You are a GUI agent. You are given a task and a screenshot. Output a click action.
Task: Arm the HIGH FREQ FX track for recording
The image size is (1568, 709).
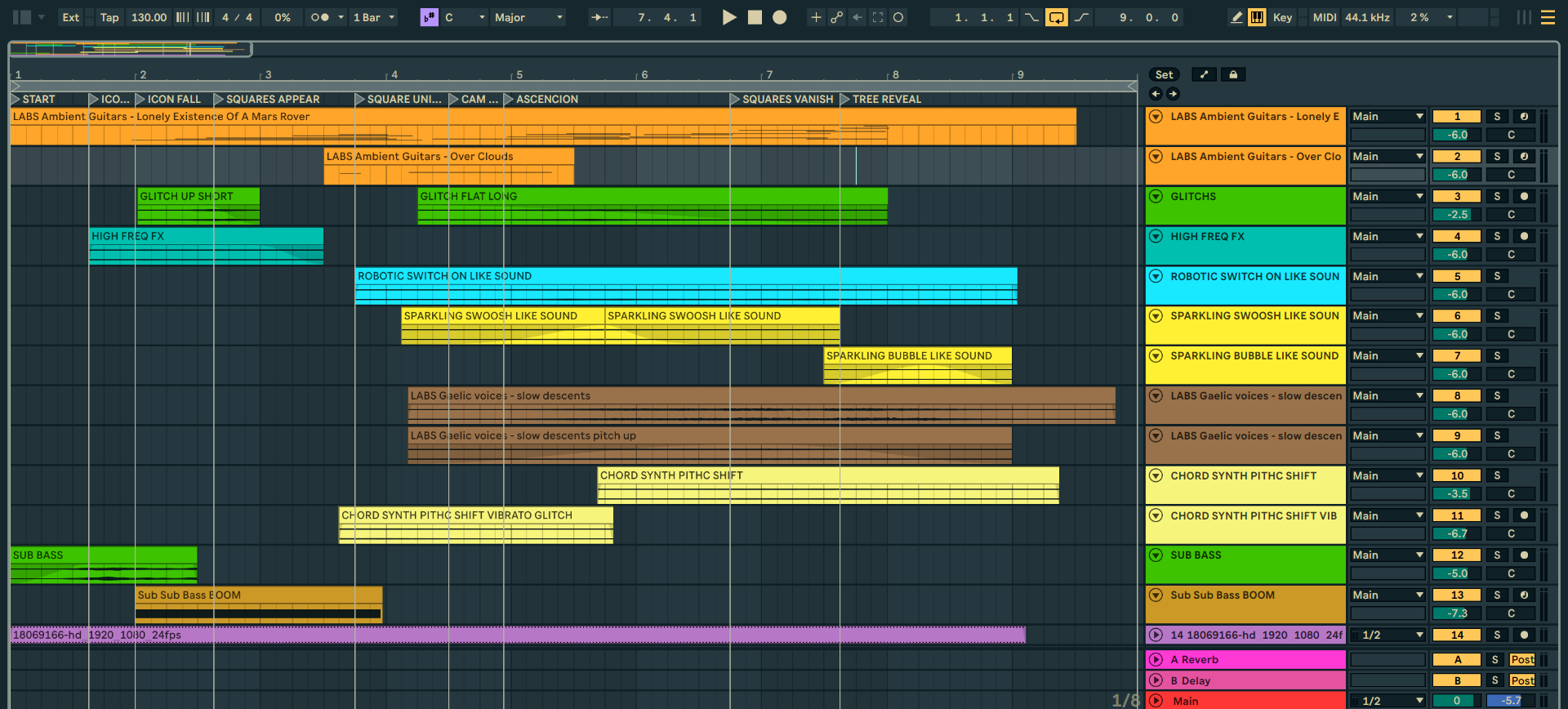(x=1523, y=236)
